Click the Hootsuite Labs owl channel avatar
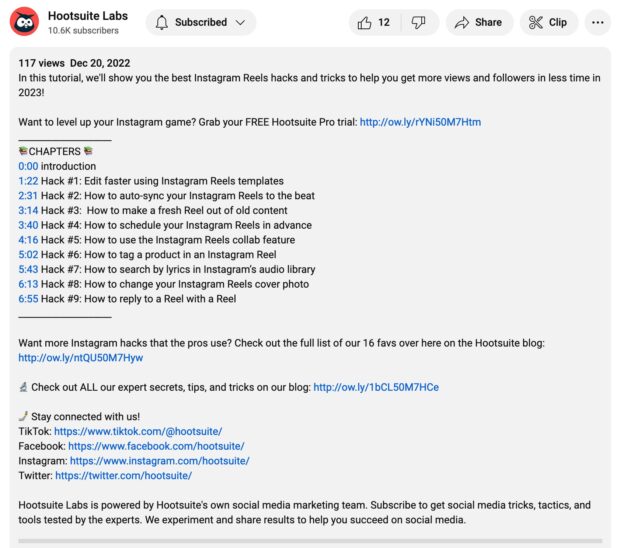This screenshot has height=548, width=620. point(25,22)
